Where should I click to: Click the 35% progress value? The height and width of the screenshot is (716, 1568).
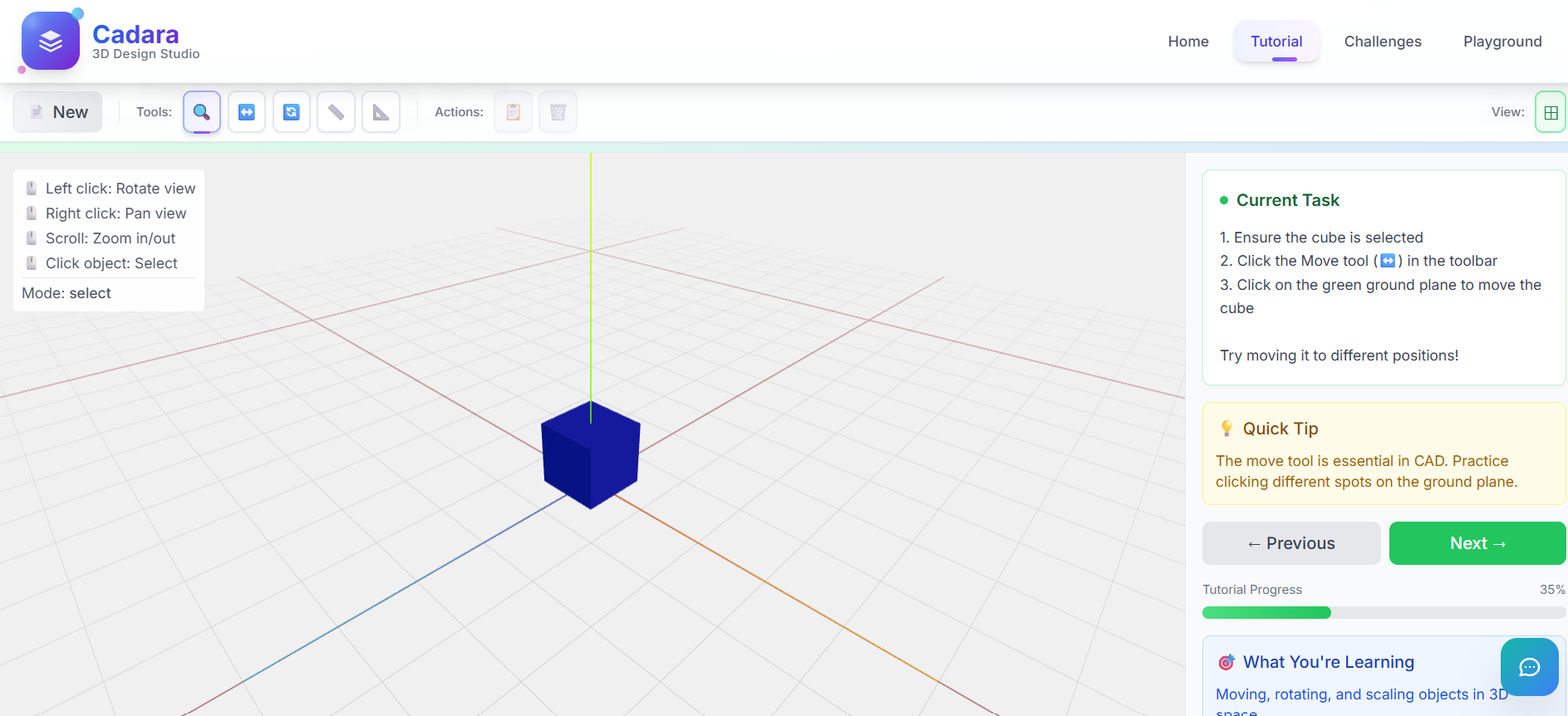point(1552,590)
